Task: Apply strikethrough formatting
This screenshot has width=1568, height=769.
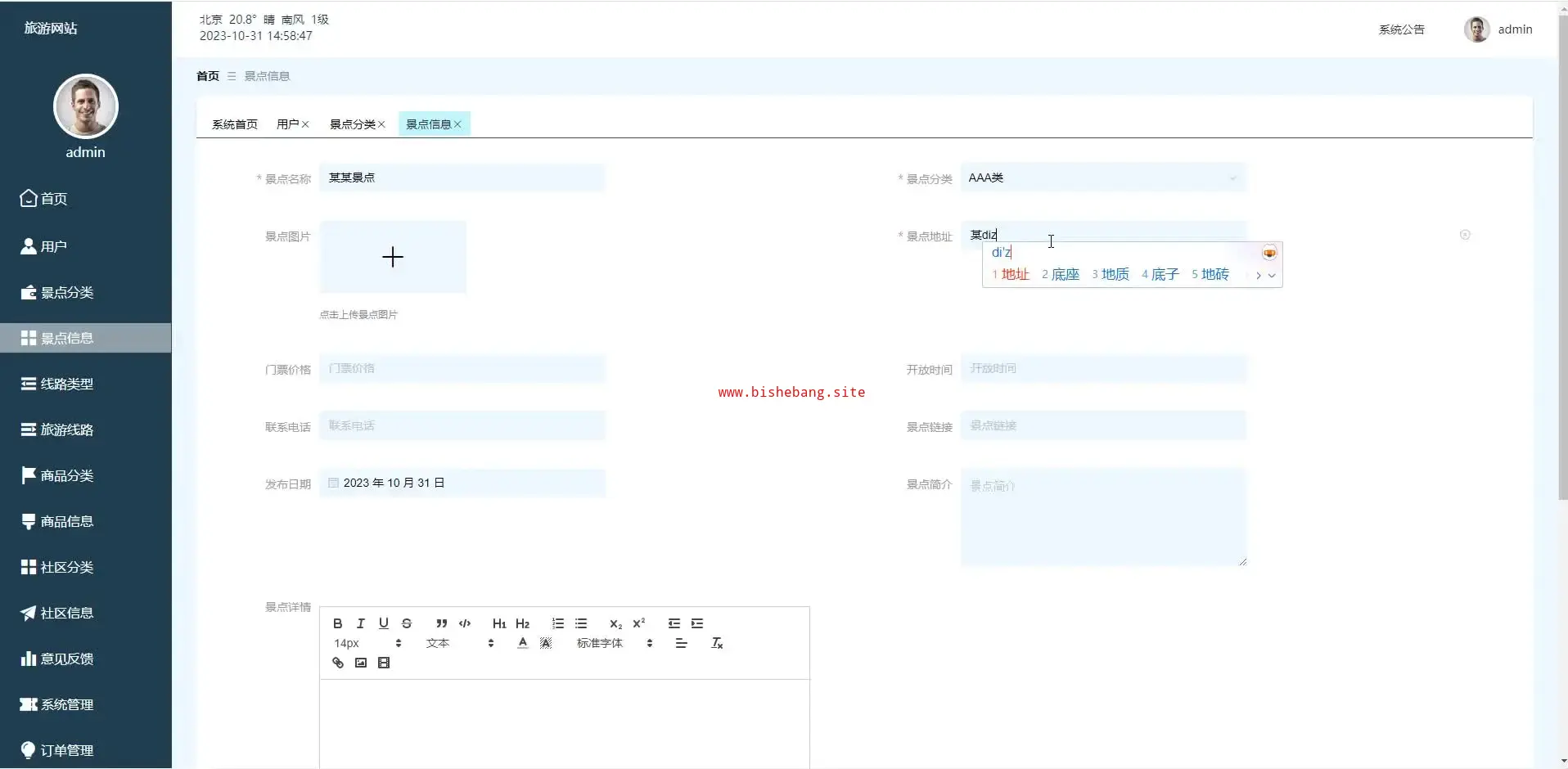Action: point(407,623)
